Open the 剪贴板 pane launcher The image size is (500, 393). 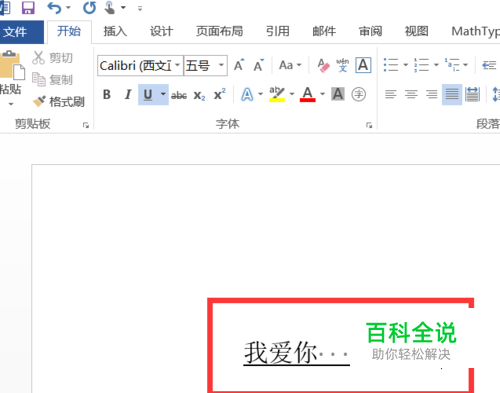pyautogui.click(x=86, y=125)
